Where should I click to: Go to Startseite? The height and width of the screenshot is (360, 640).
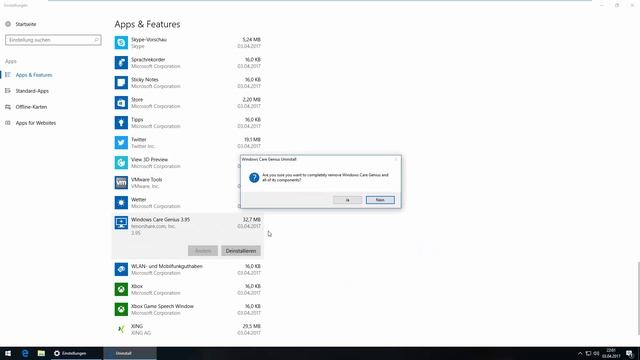[x=26, y=24]
